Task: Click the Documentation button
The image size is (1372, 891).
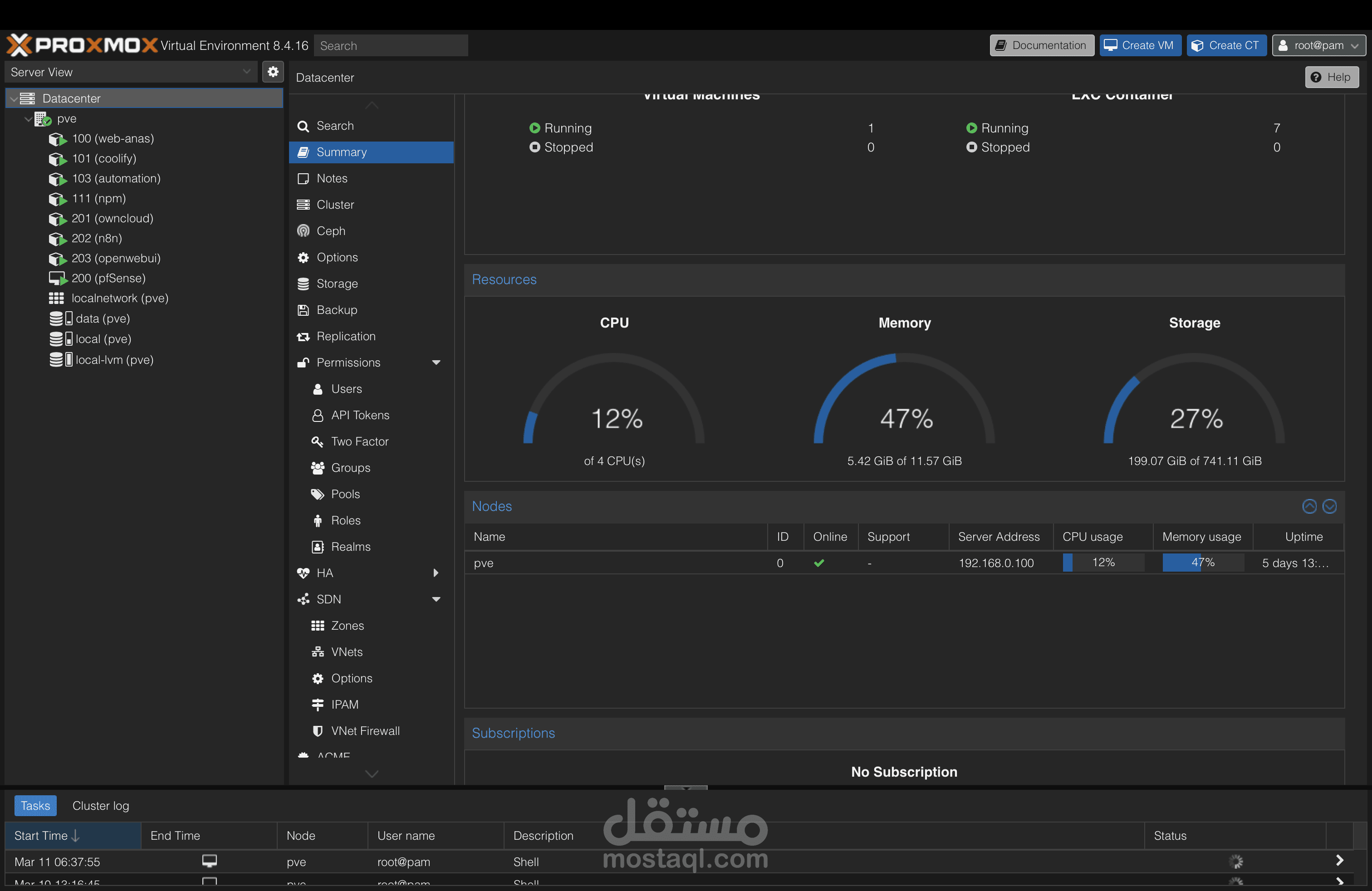Action: click(1041, 45)
